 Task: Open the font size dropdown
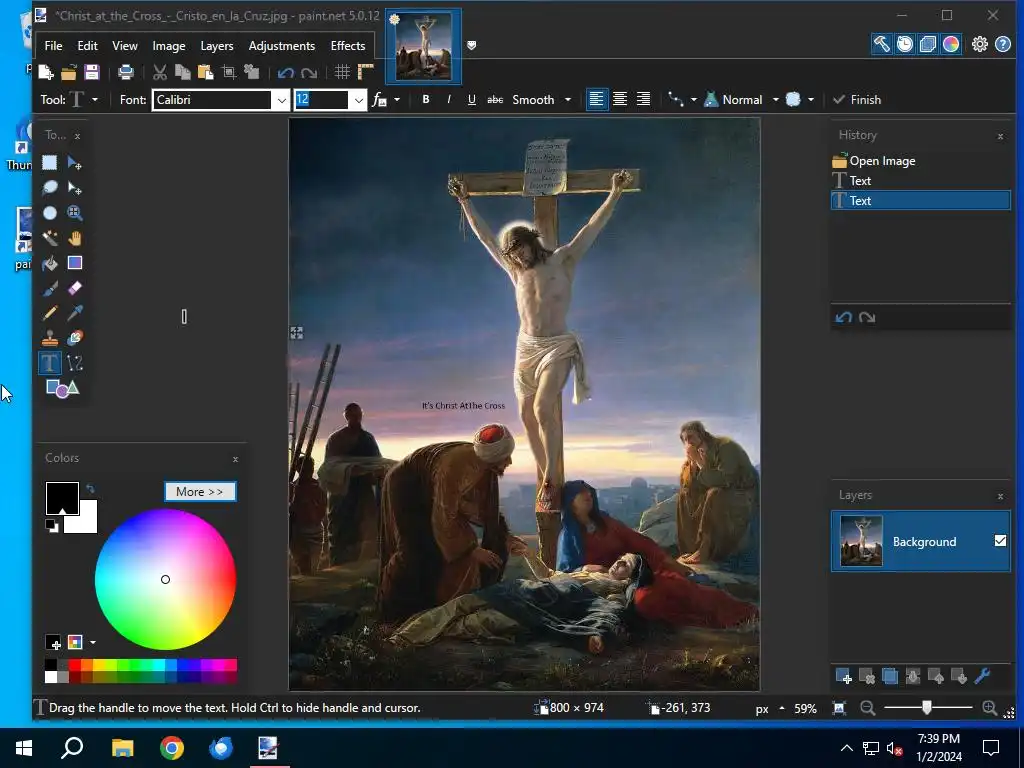(358, 100)
